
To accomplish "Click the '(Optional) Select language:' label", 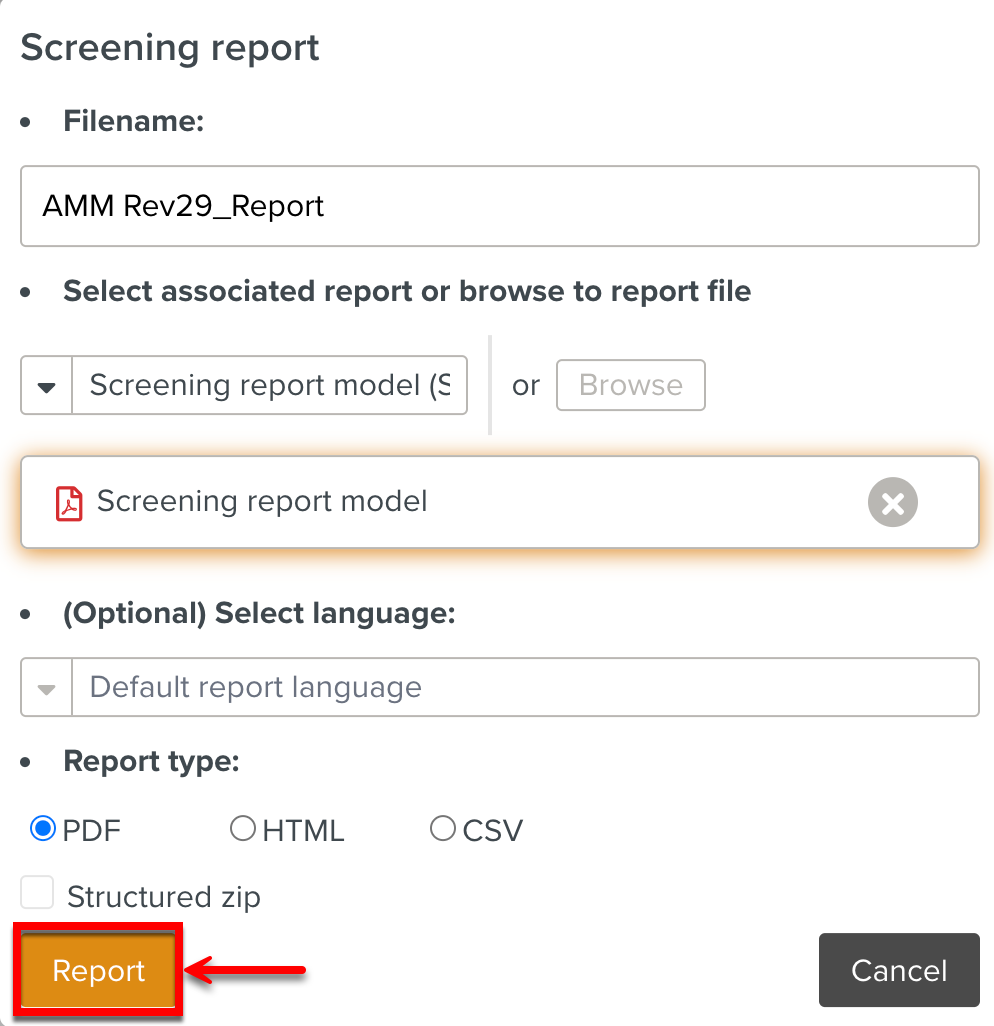I will [259, 613].
